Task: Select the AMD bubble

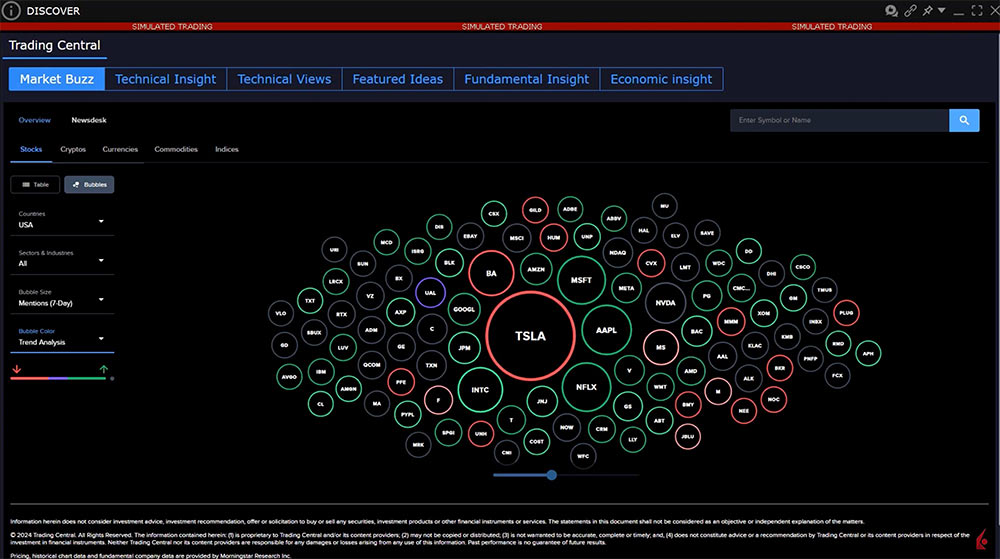Action: point(691,371)
